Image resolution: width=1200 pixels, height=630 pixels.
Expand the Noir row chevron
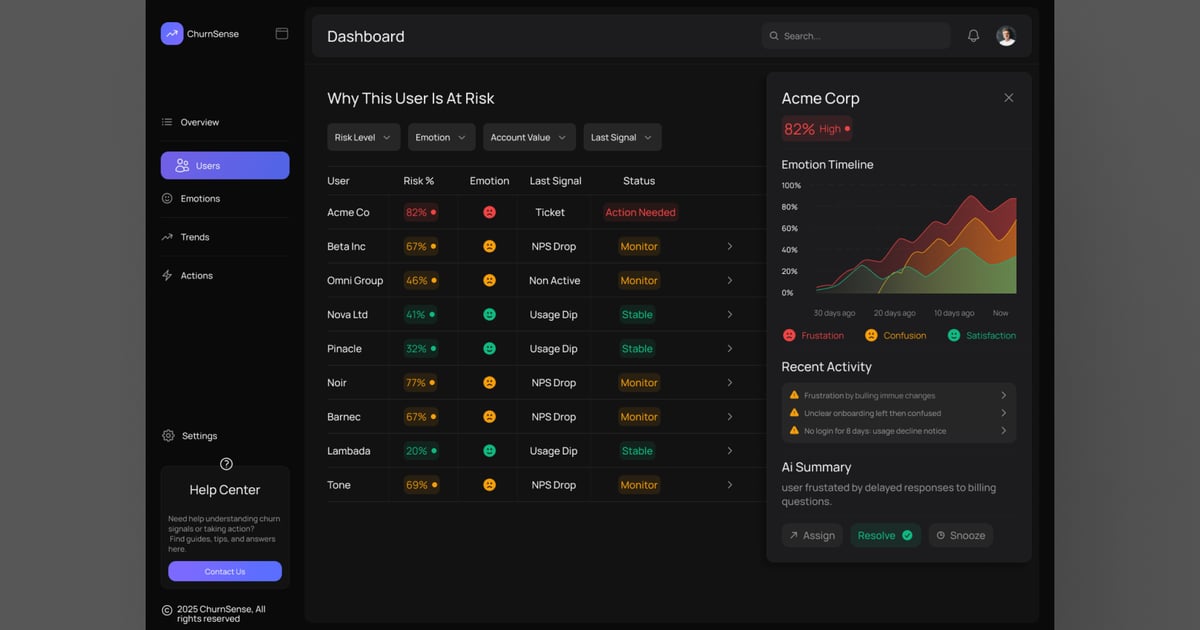(x=730, y=382)
